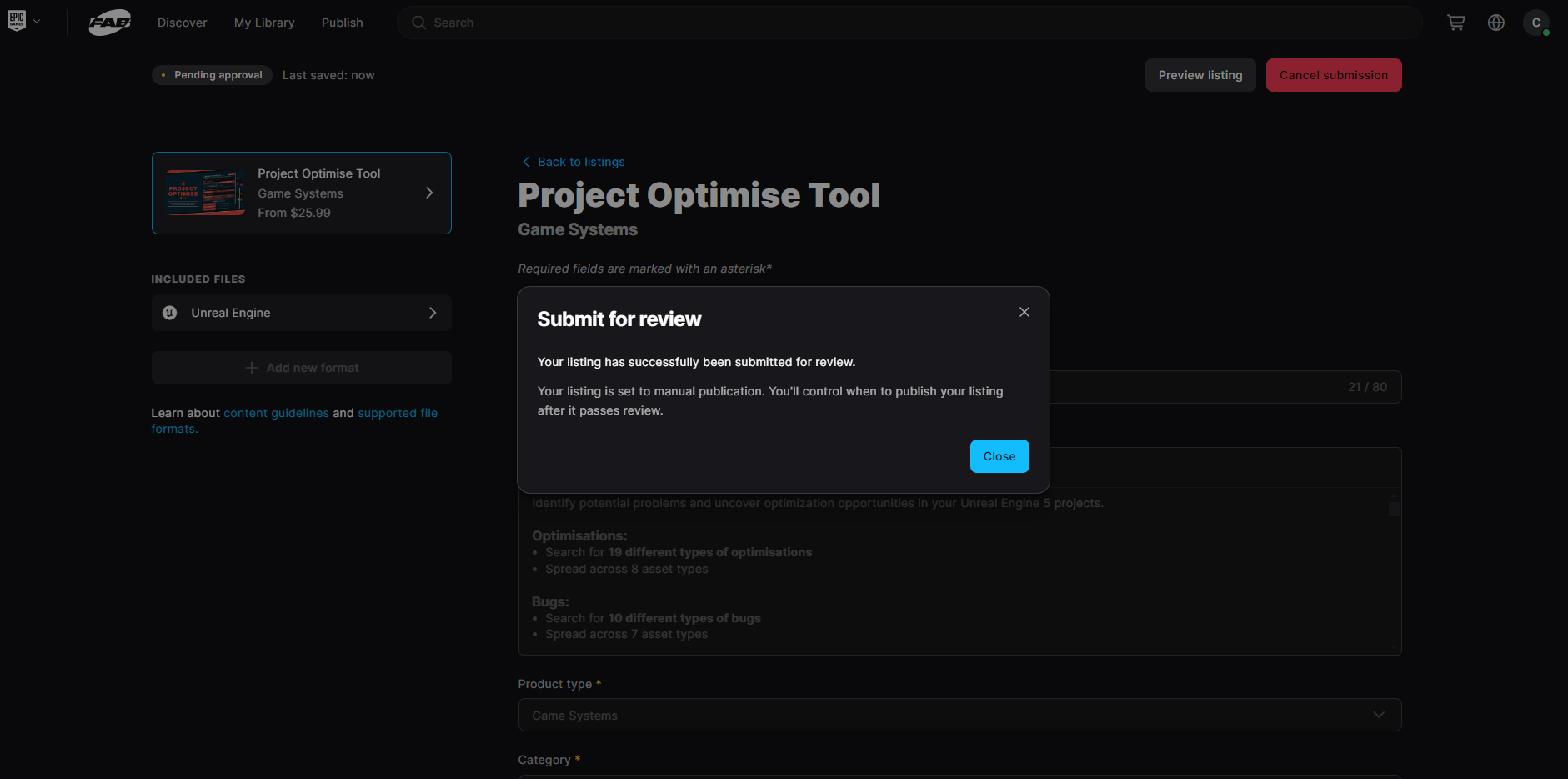Click the Pending approval status badge

(x=212, y=75)
